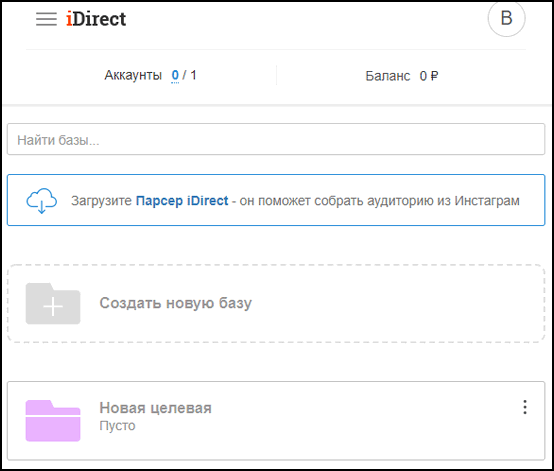554x471 pixels.
Task: Click the iDirect logo
Action: tap(96, 19)
